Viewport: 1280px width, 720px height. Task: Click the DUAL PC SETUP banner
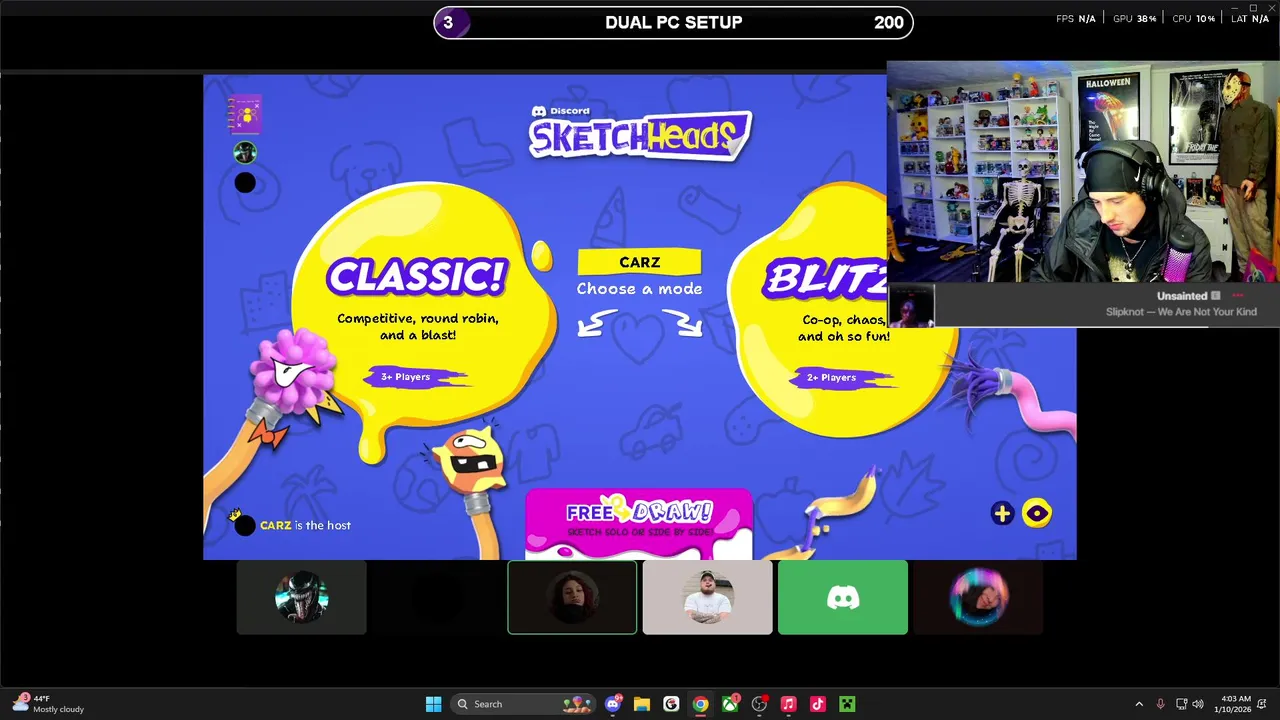pyautogui.click(x=673, y=22)
